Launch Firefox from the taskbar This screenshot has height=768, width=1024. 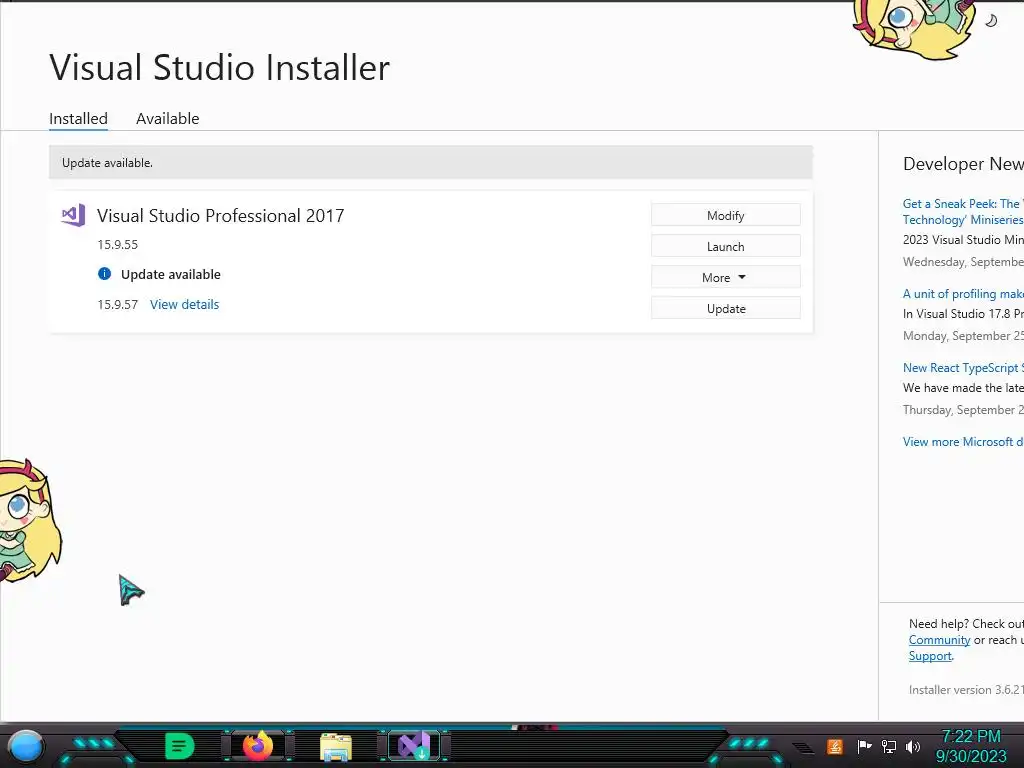point(257,746)
